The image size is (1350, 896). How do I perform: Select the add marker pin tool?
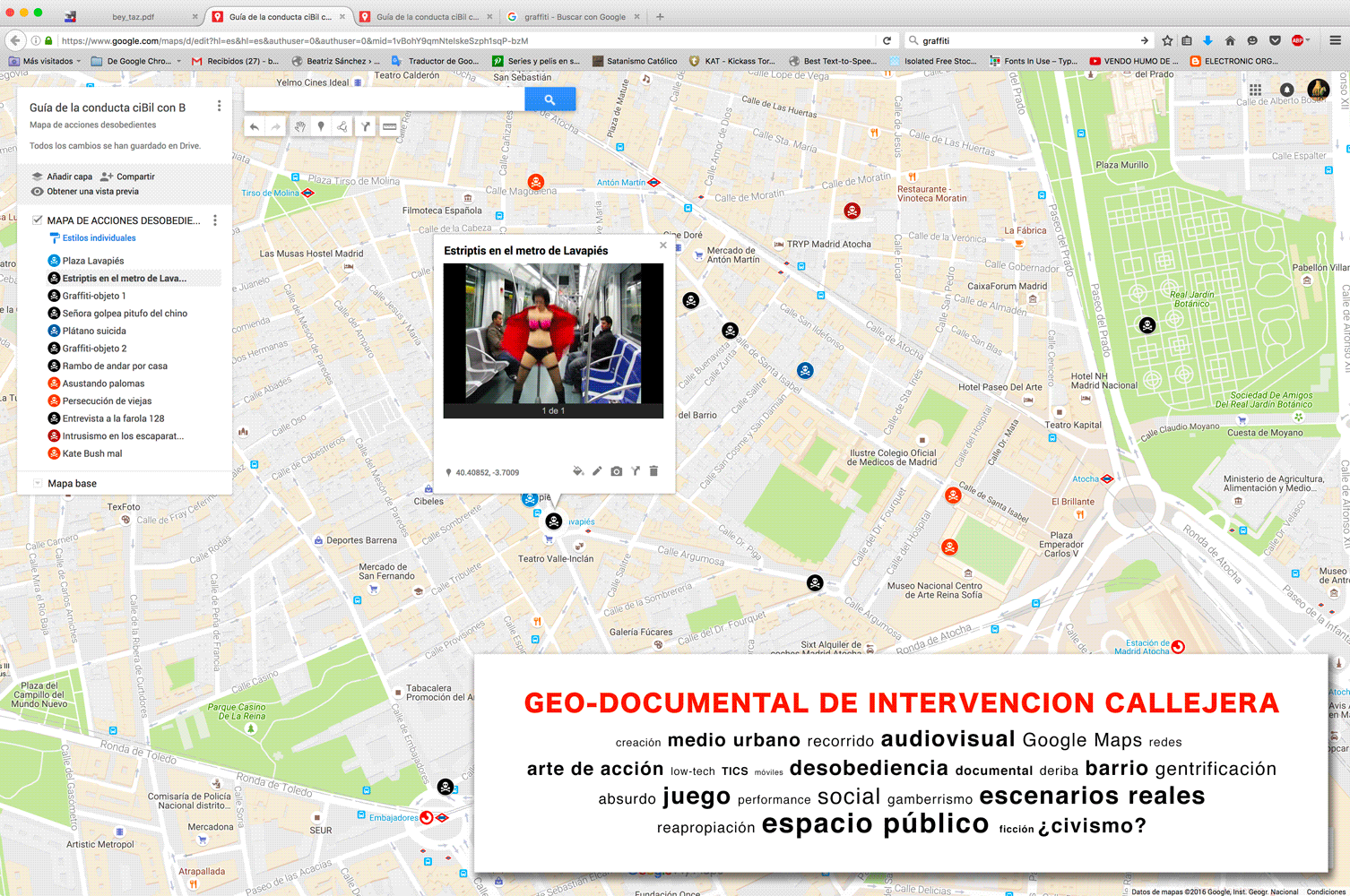pos(321,127)
